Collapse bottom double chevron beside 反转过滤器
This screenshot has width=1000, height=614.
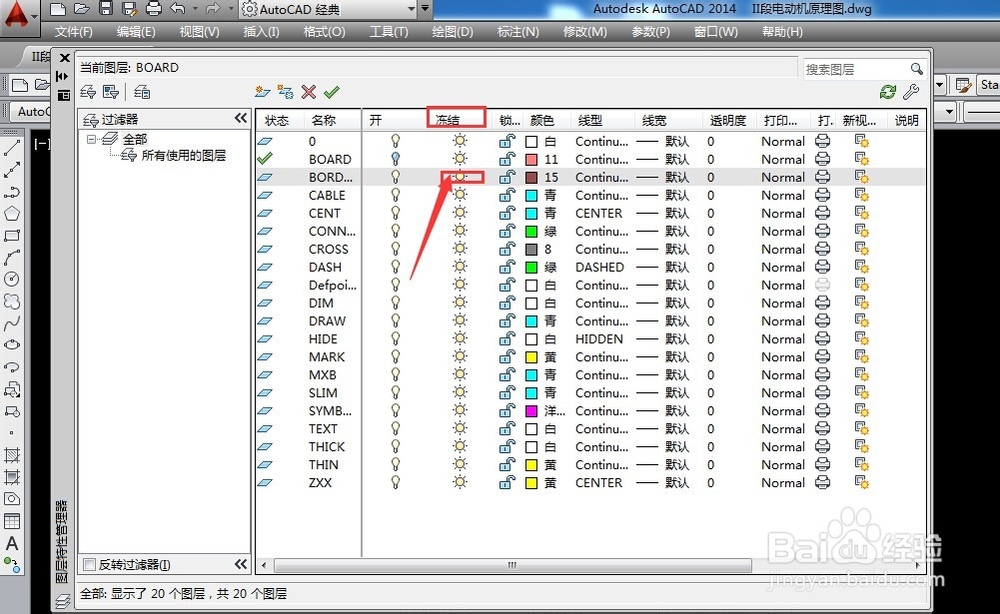(x=240, y=564)
